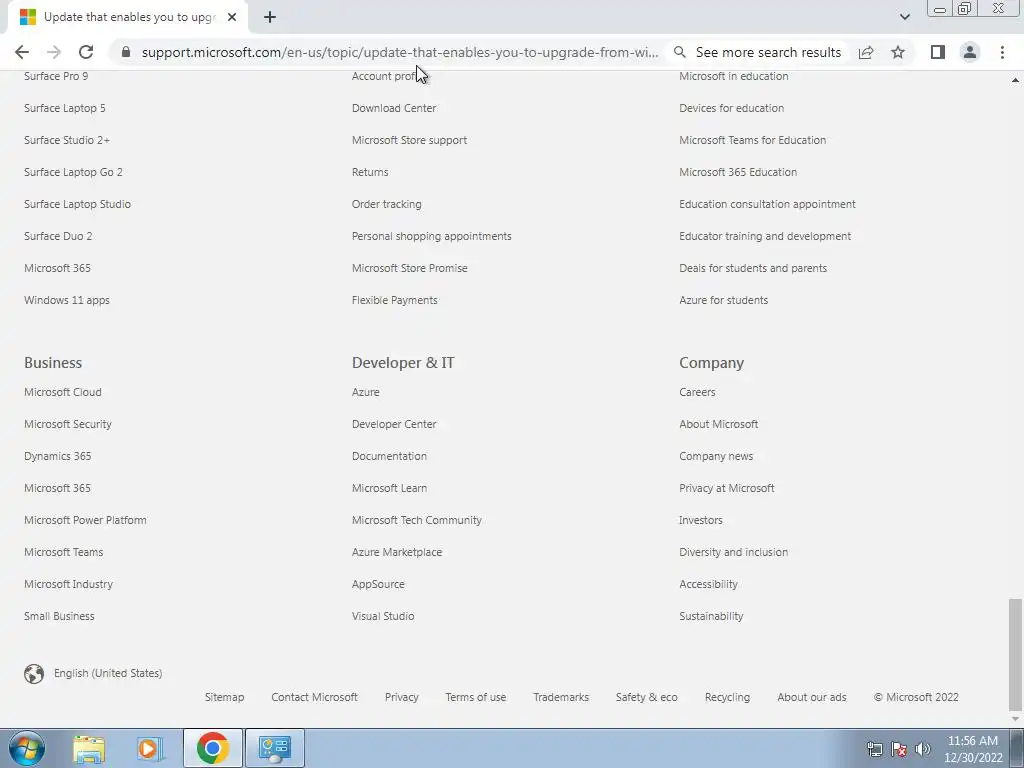Viewport: 1024px width, 768px height.
Task: Click the Chrome taskbar icon
Action: tap(212, 748)
